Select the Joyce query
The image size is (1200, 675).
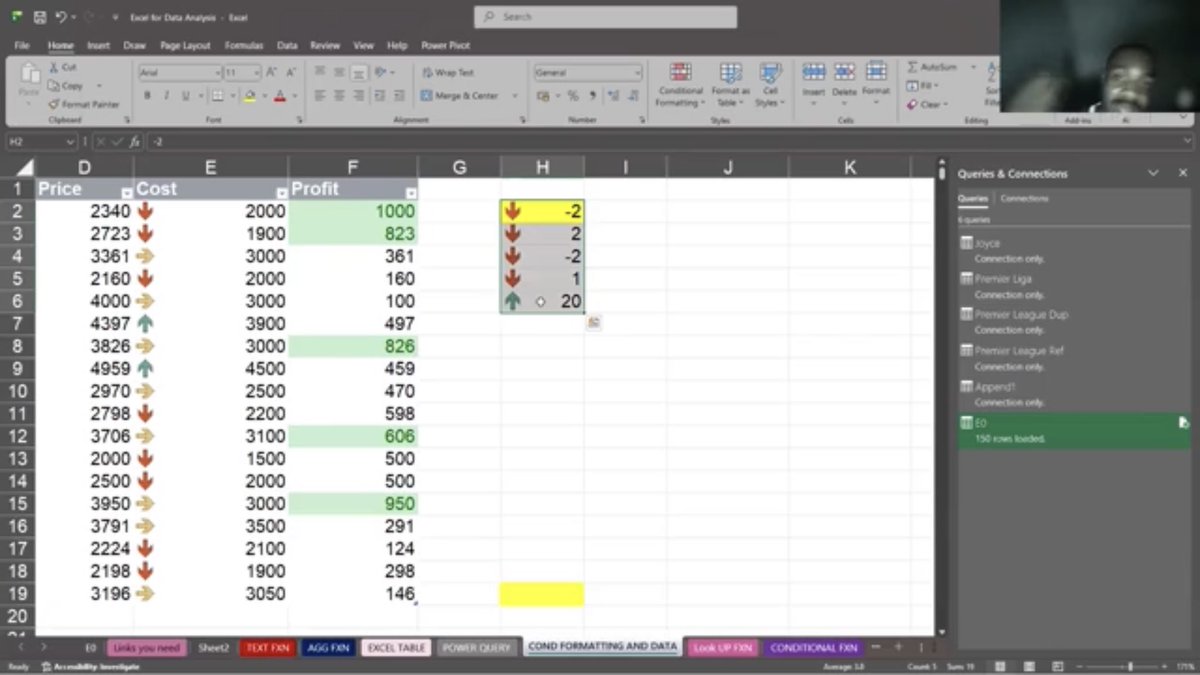pyautogui.click(x=1074, y=250)
